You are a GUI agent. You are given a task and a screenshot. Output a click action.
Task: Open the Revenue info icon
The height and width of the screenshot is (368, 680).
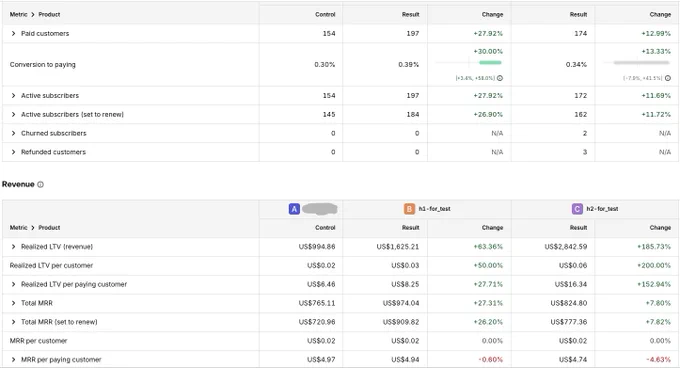pyautogui.click(x=40, y=185)
